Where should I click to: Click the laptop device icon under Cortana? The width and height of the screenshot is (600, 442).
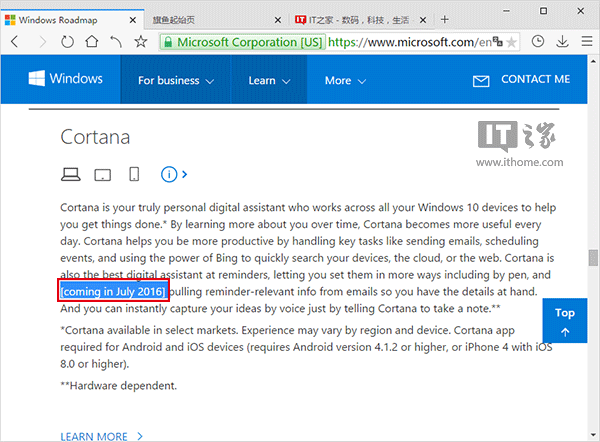point(70,174)
